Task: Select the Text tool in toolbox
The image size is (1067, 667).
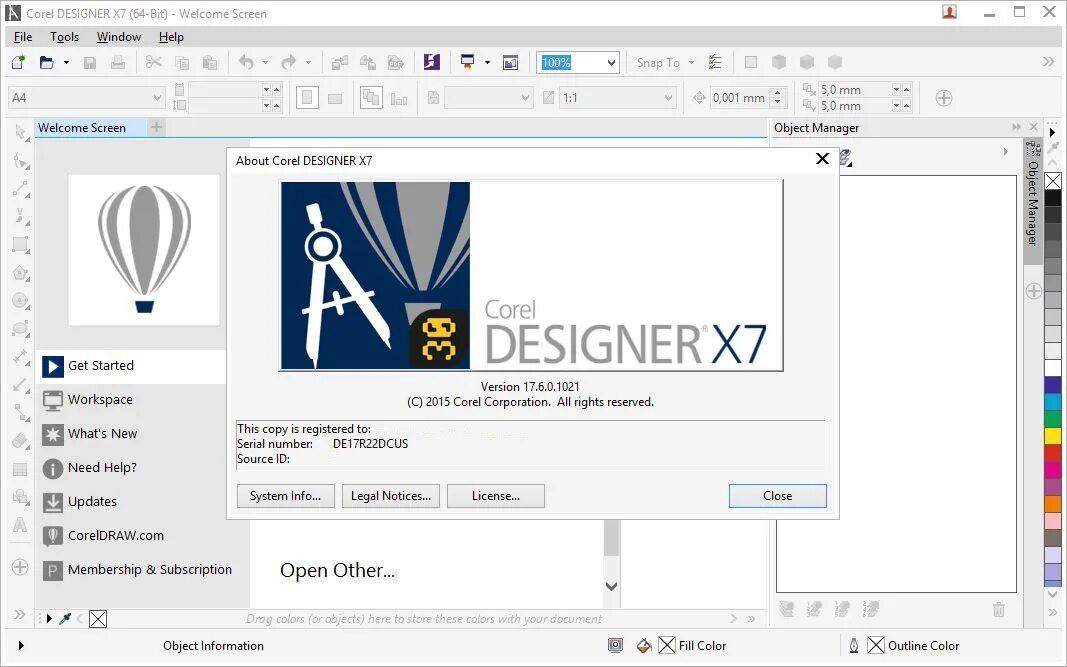Action: click(x=20, y=525)
